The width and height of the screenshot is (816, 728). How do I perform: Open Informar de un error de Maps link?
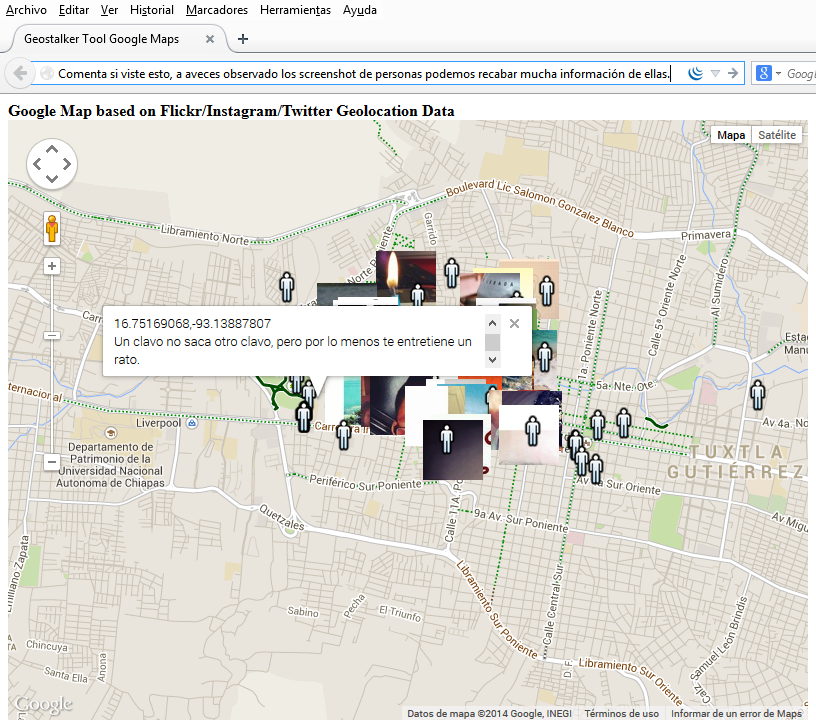(736, 713)
